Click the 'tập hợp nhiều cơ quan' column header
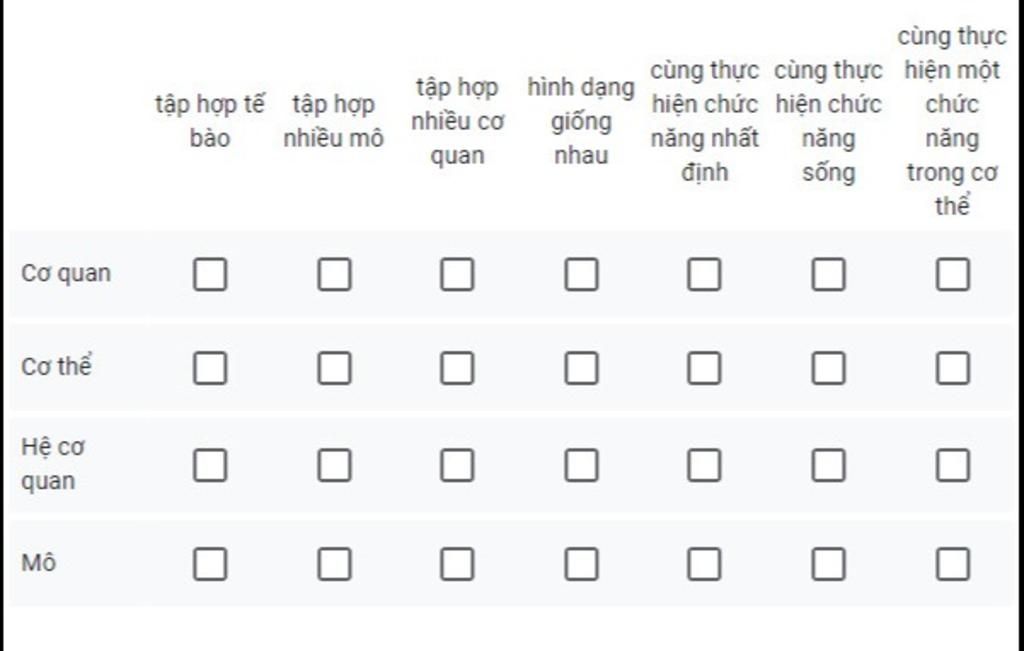 pos(457,121)
